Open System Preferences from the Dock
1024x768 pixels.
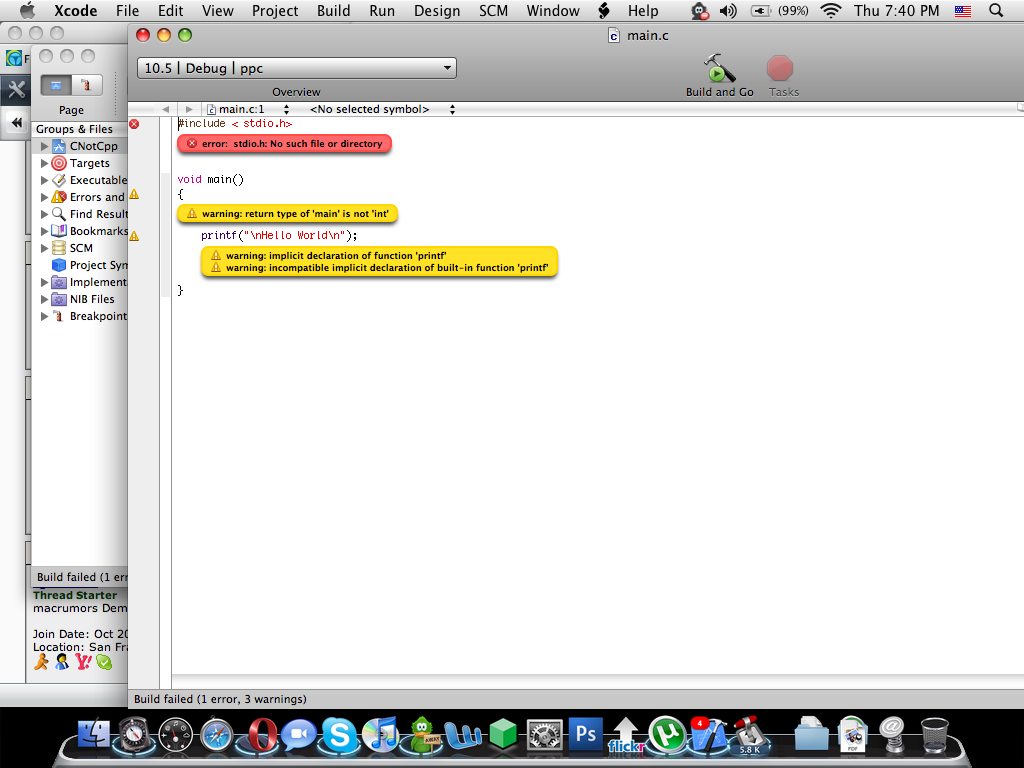coord(544,735)
